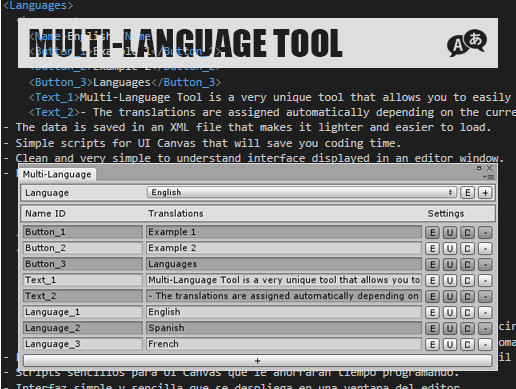Image resolution: width=516 pixels, height=389 pixels.
Task: Click the U button in Button_2 row
Action: click(450, 248)
